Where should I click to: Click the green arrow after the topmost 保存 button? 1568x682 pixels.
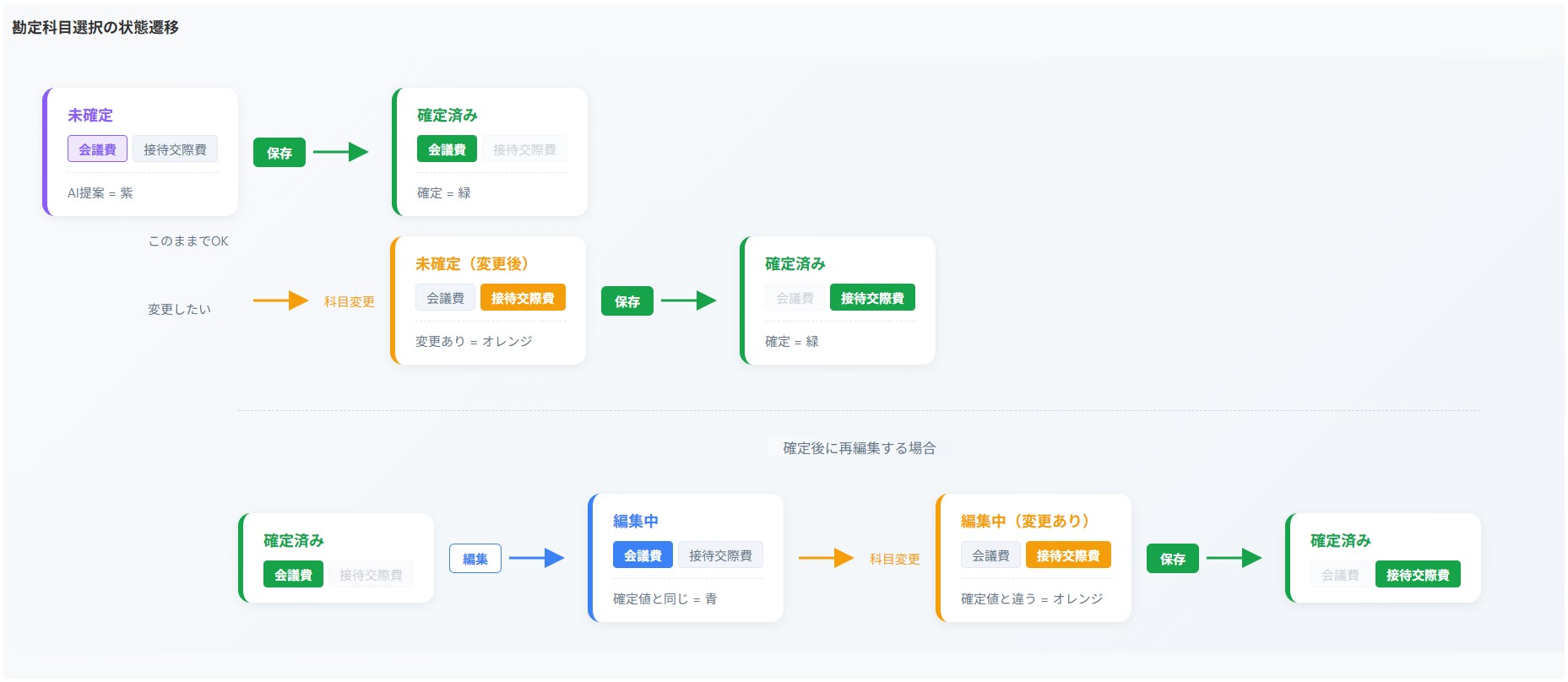341,152
